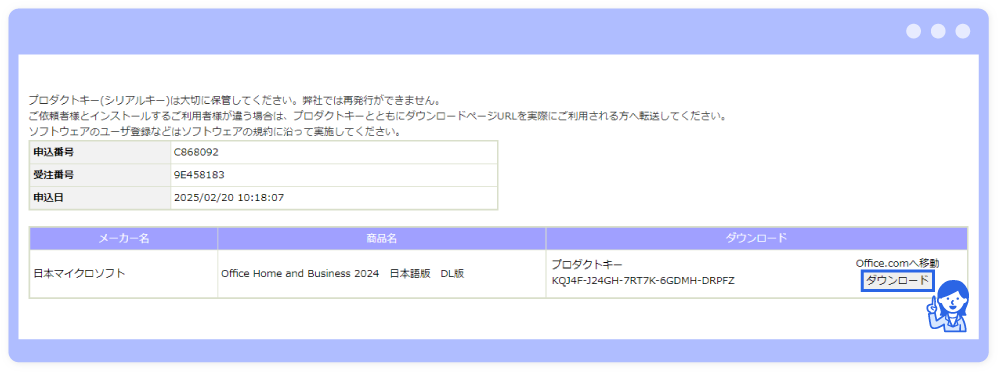Click the 申込日 row label
This screenshot has width=999, height=373.
[x=99, y=198]
